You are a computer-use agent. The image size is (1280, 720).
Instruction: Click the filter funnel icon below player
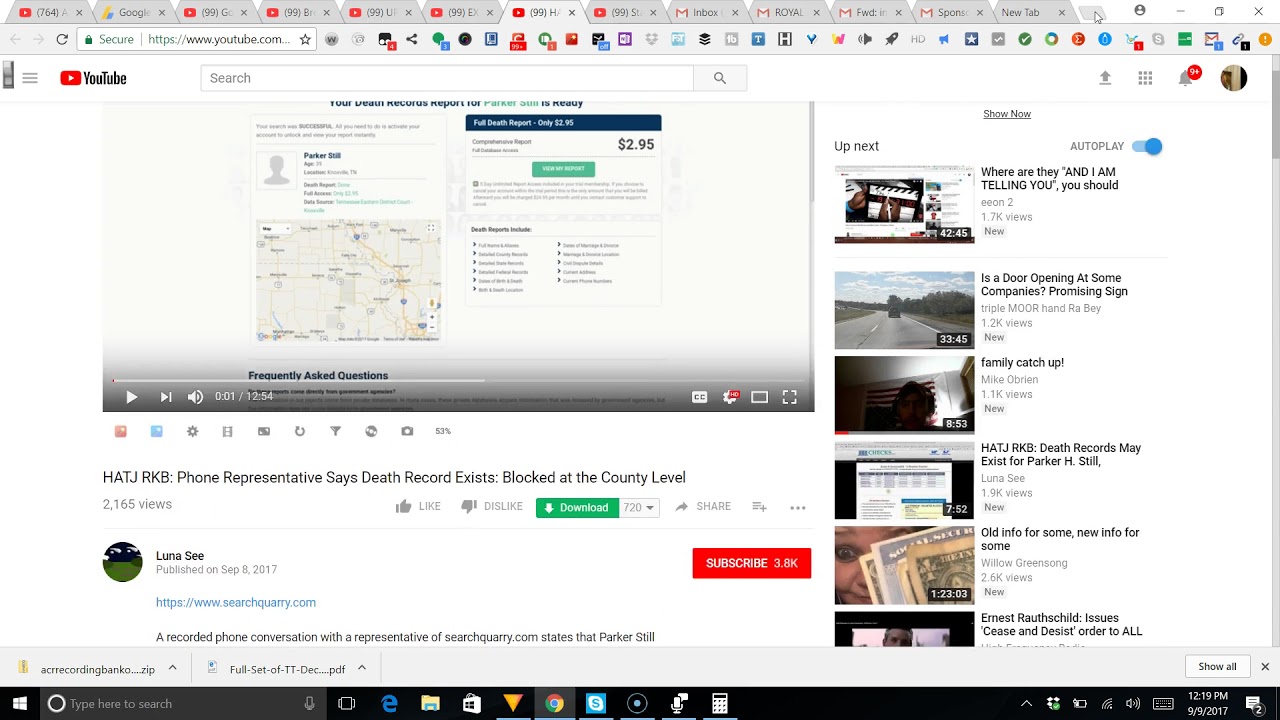click(x=335, y=431)
